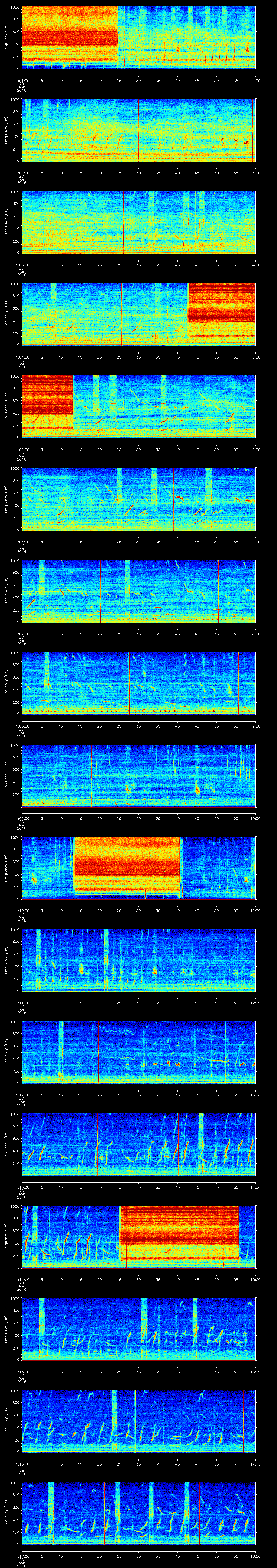Click the red noise block in the 1:10:00 panel
Viewport: 277px width, 1568px height.
coord(127,865)
